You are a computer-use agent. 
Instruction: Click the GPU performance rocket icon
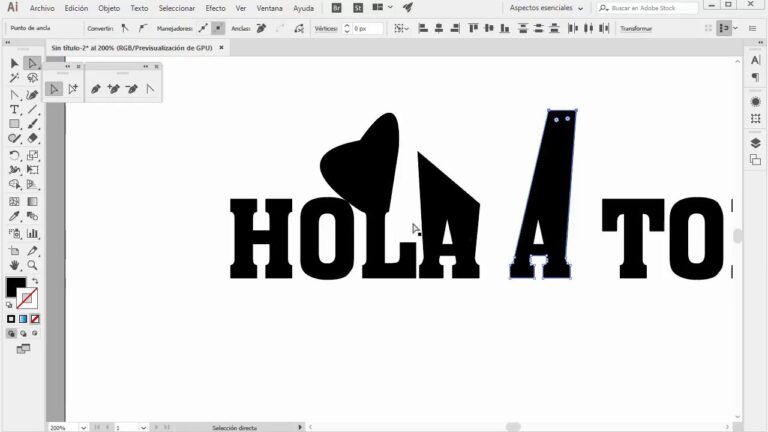click(408, 7)
